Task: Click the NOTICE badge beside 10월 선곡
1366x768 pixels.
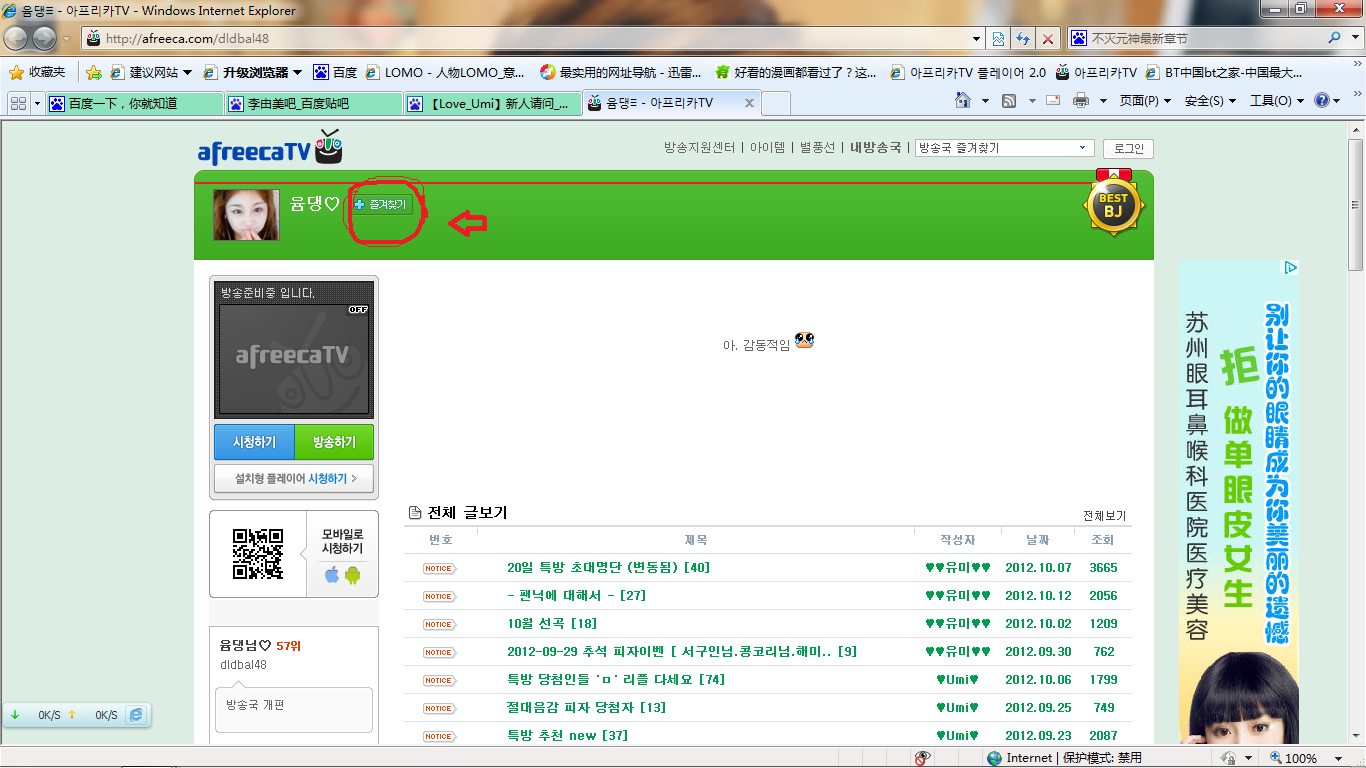Action: 438,624
